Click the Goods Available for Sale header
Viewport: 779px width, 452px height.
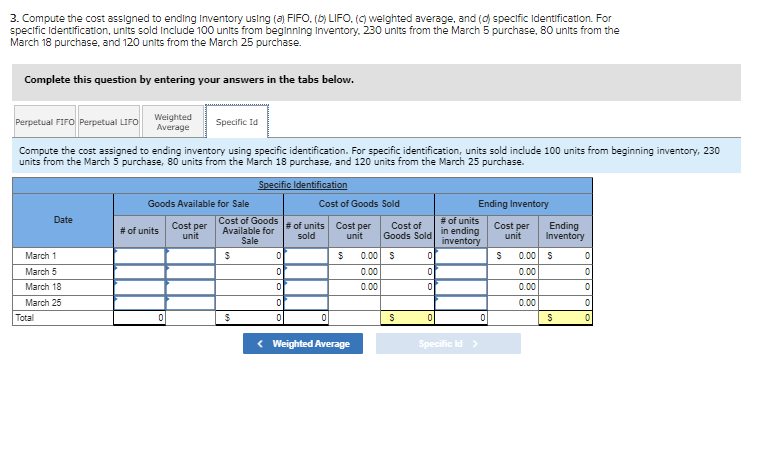(x=198, y=204)
